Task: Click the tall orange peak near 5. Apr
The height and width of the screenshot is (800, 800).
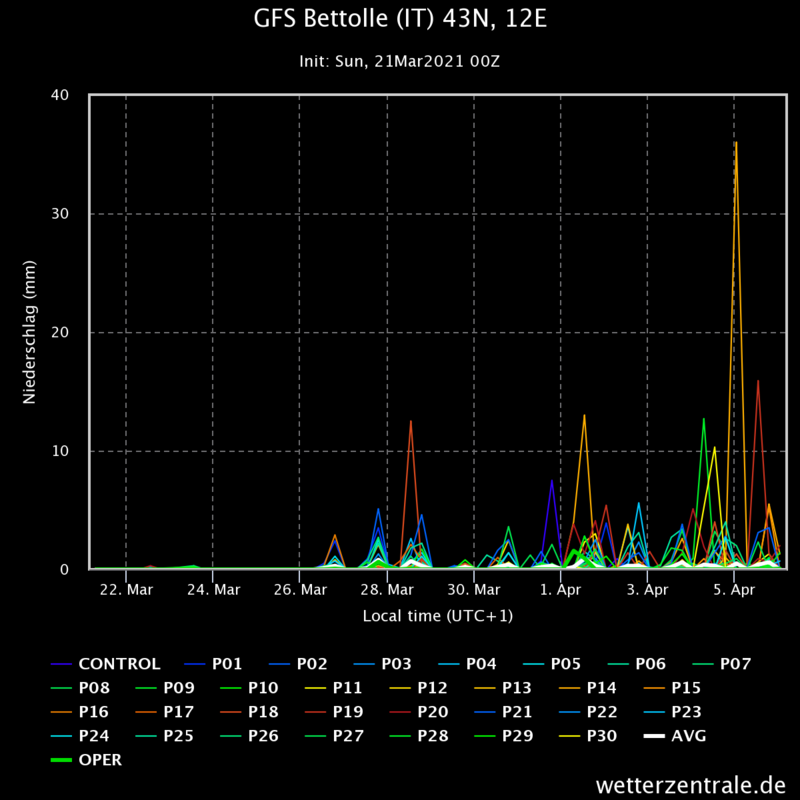Action: (x=736, y=143)
